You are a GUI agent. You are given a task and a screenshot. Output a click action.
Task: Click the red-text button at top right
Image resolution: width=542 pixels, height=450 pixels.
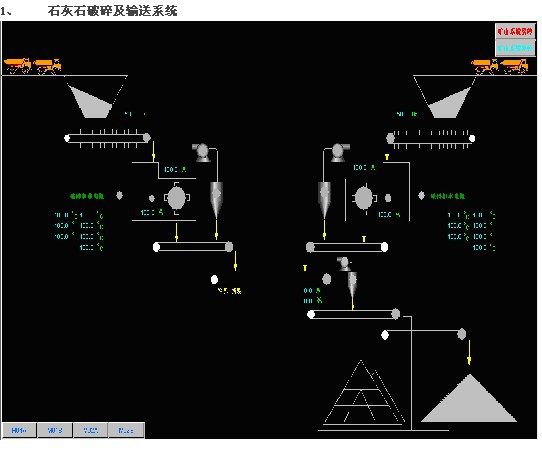[x=515, y=32]
